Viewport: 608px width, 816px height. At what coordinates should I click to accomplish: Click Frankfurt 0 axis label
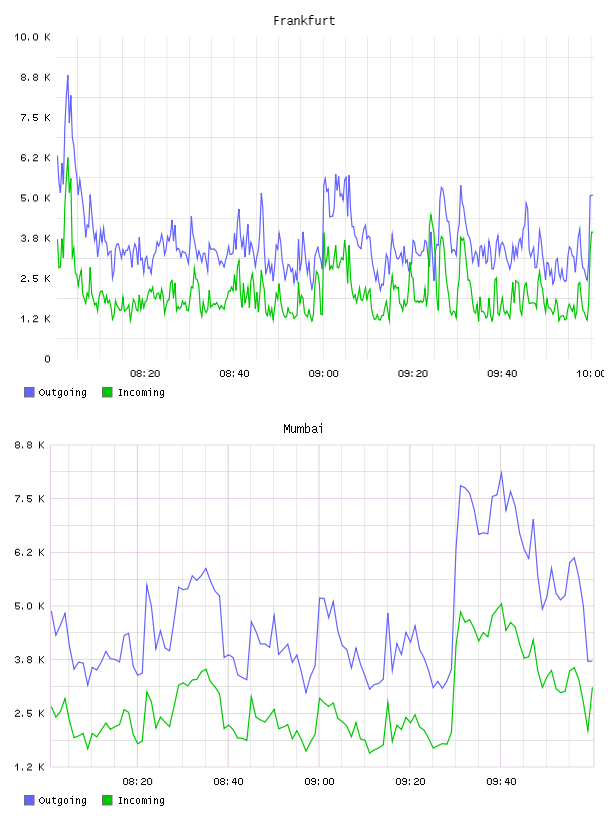47,359
